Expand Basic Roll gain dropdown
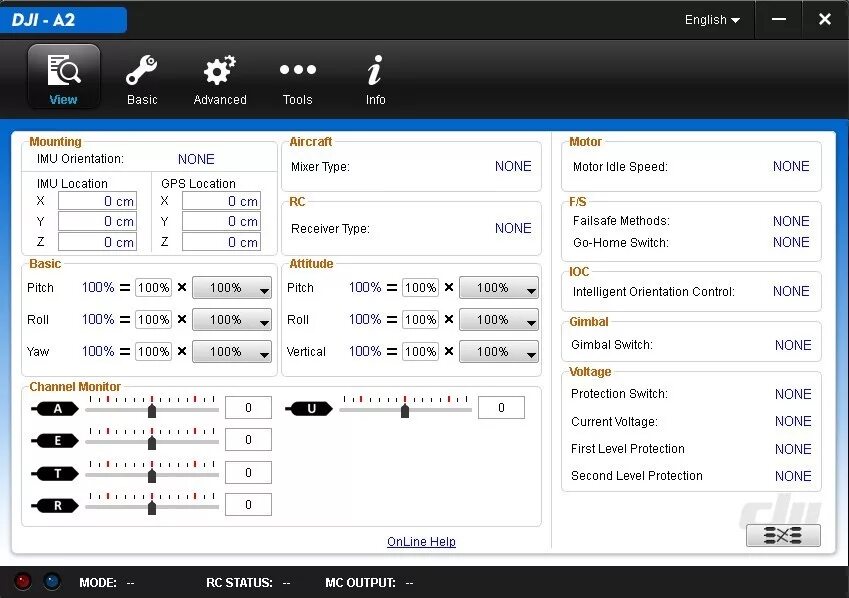Image resolution: width=849 pixels, height=598 pixels. tap(232, 320)
